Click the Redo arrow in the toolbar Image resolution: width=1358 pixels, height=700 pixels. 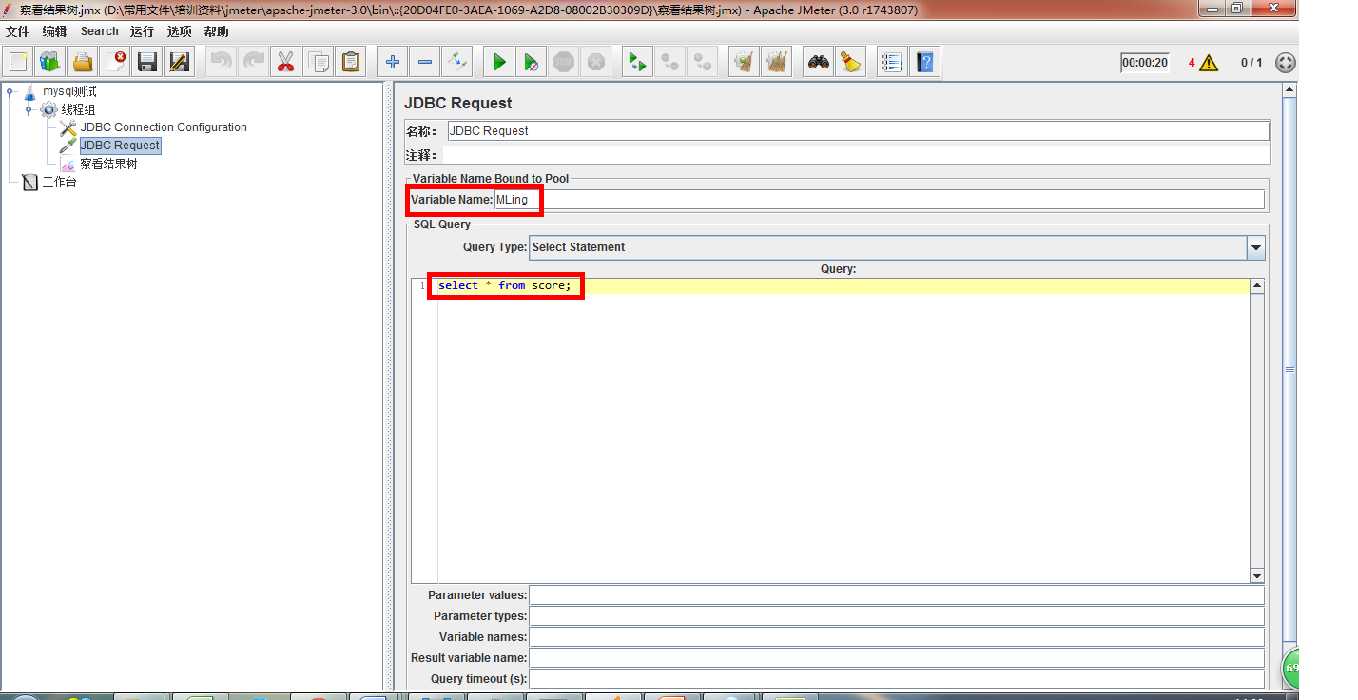tap(253, 62)
